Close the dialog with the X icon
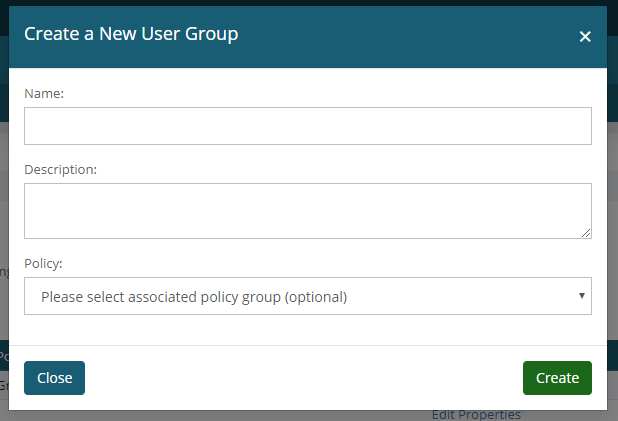 585,37
